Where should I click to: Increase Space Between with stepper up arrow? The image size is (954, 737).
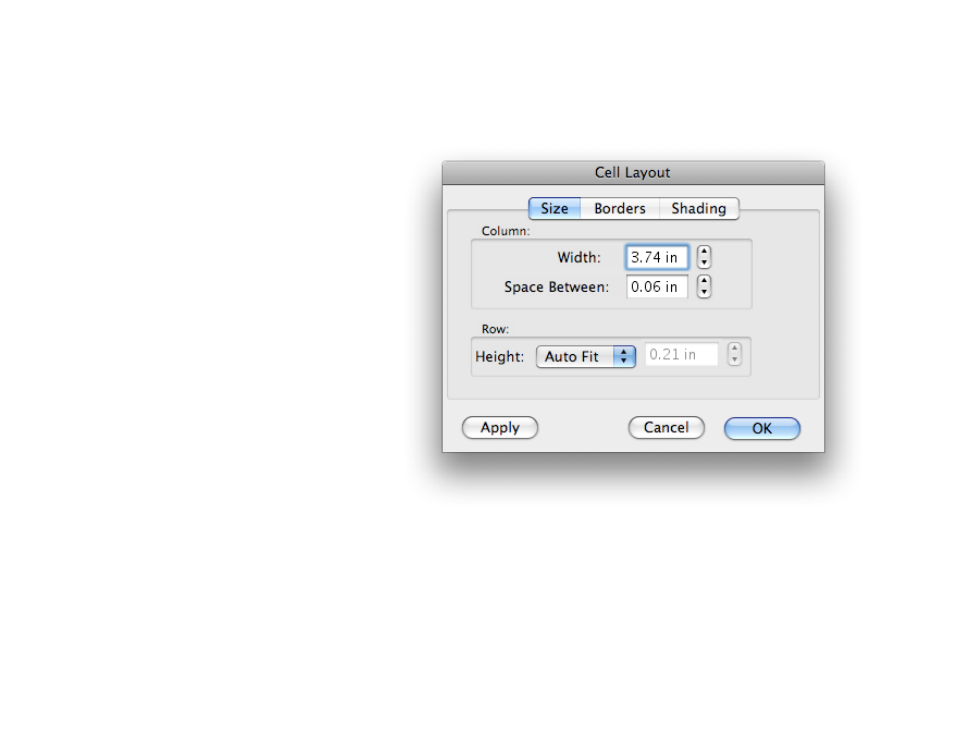[x=704, y=281]
